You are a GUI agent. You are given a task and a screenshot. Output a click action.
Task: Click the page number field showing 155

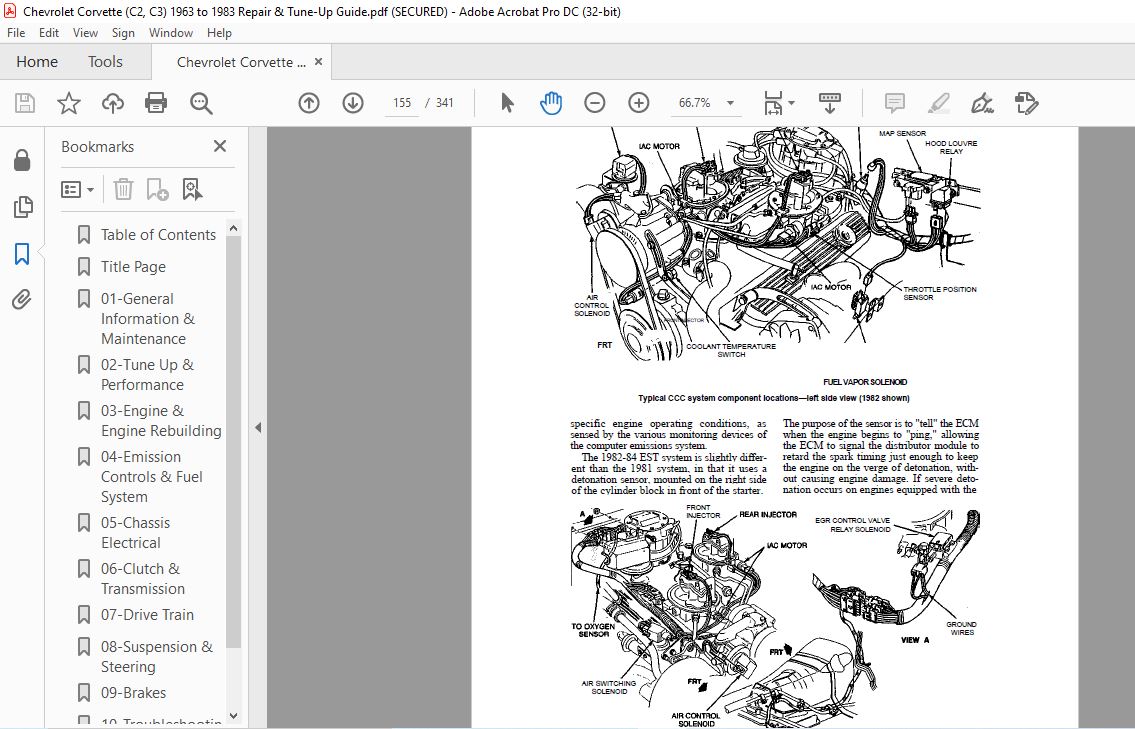pyautogui.click(x=402, y=103)
